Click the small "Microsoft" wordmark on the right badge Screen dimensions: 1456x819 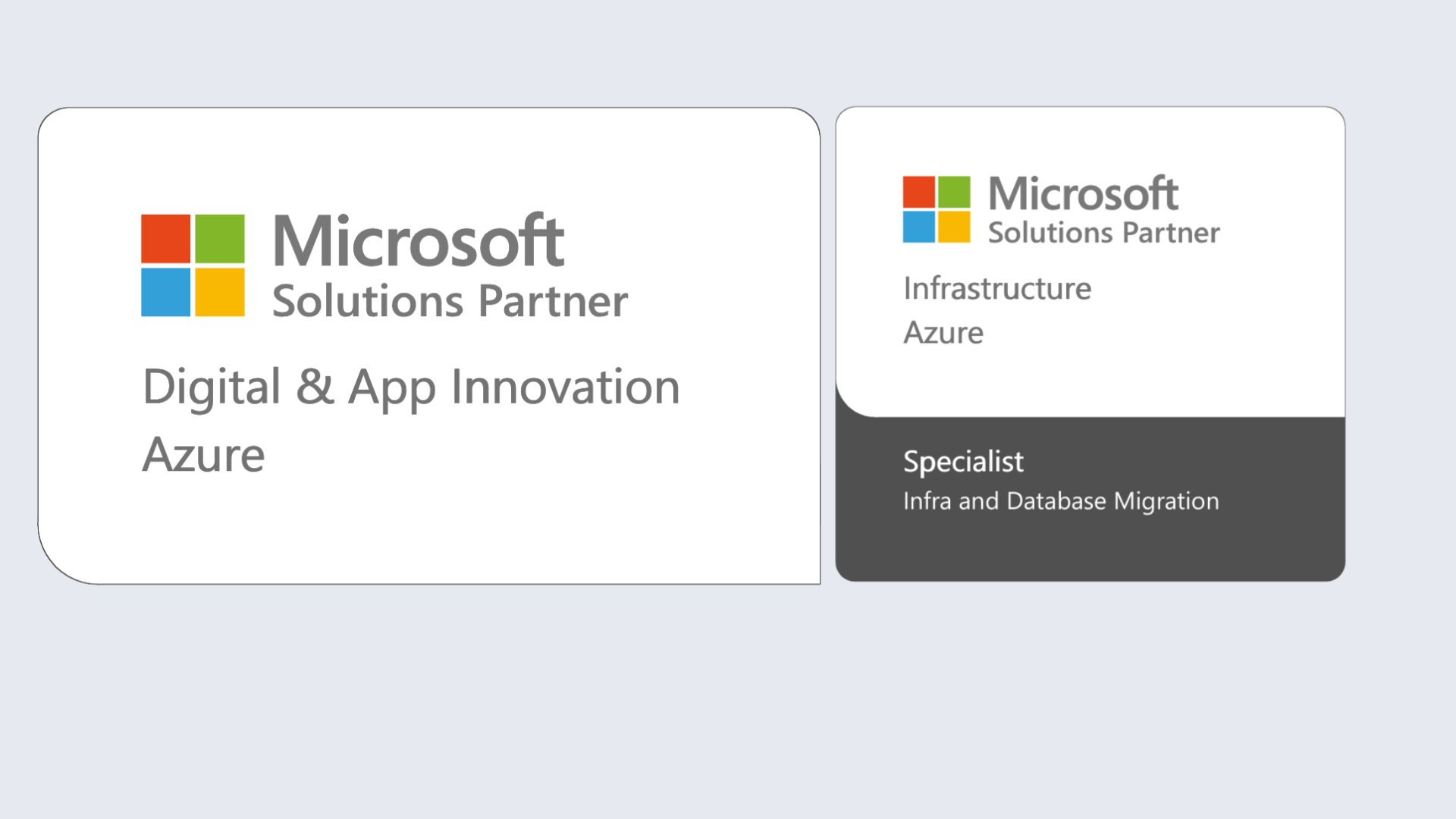1083,193
